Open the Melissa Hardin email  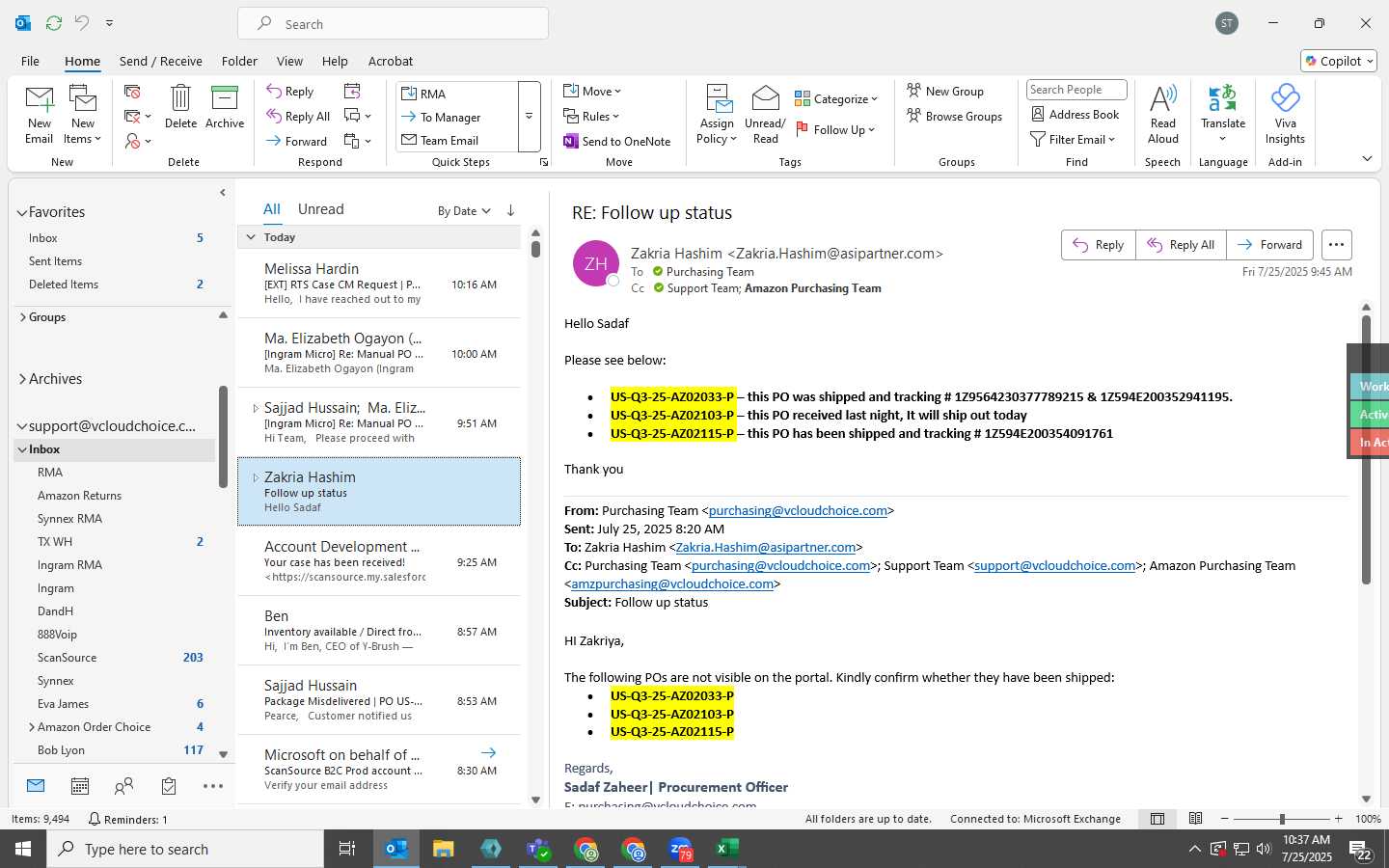pos(379,284)
